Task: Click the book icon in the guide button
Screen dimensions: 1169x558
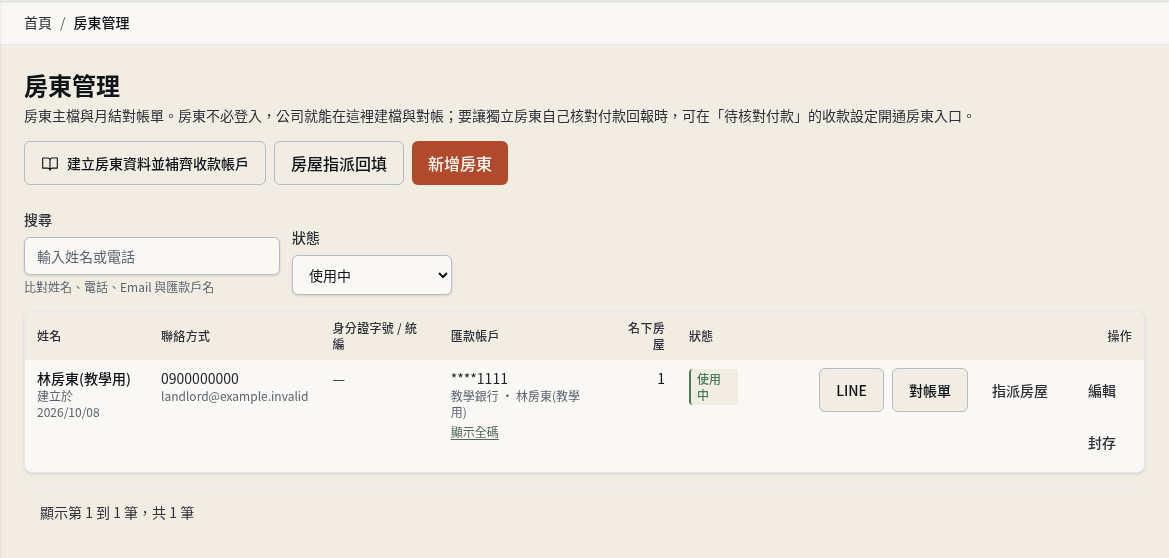Action: click(50, 163)
